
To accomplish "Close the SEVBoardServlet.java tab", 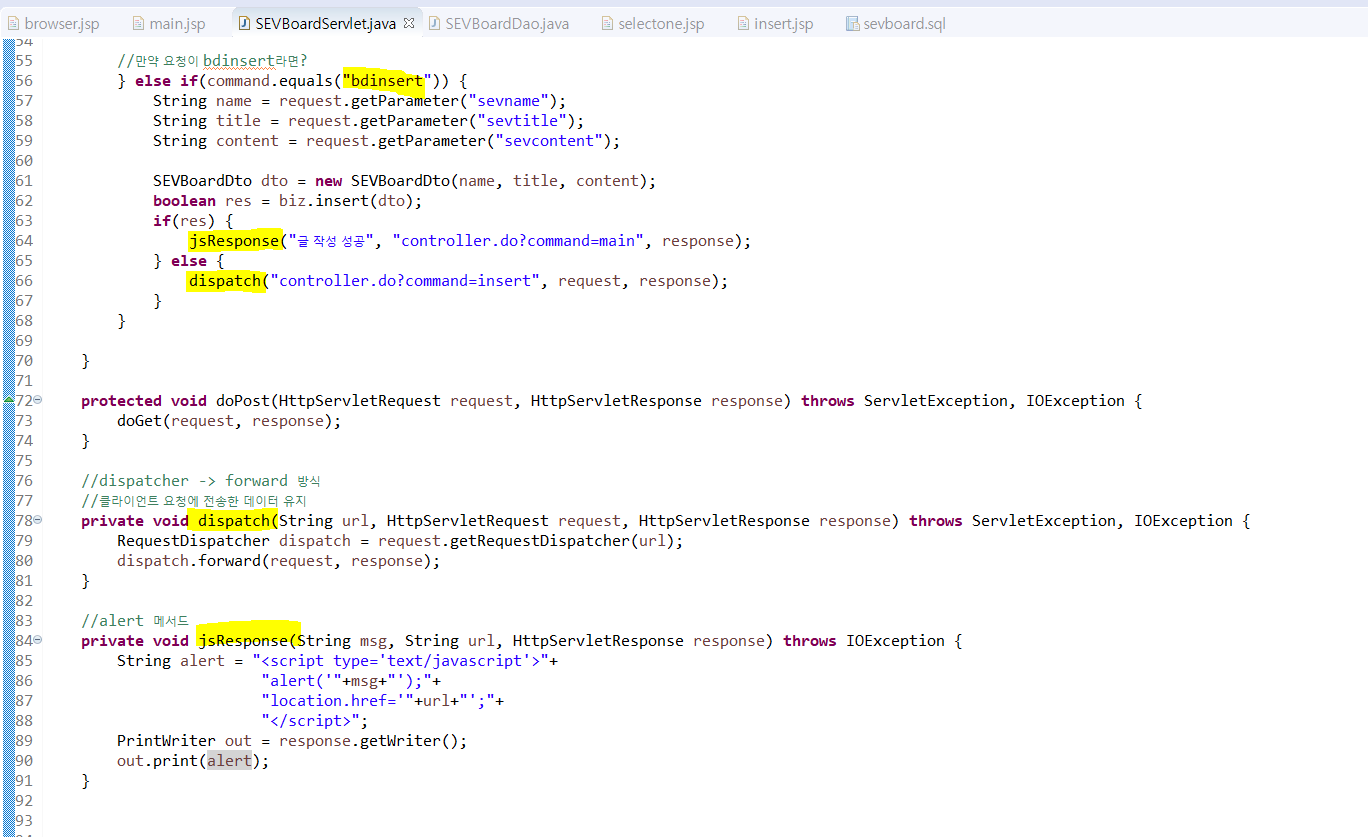I will tap(408, 22).
